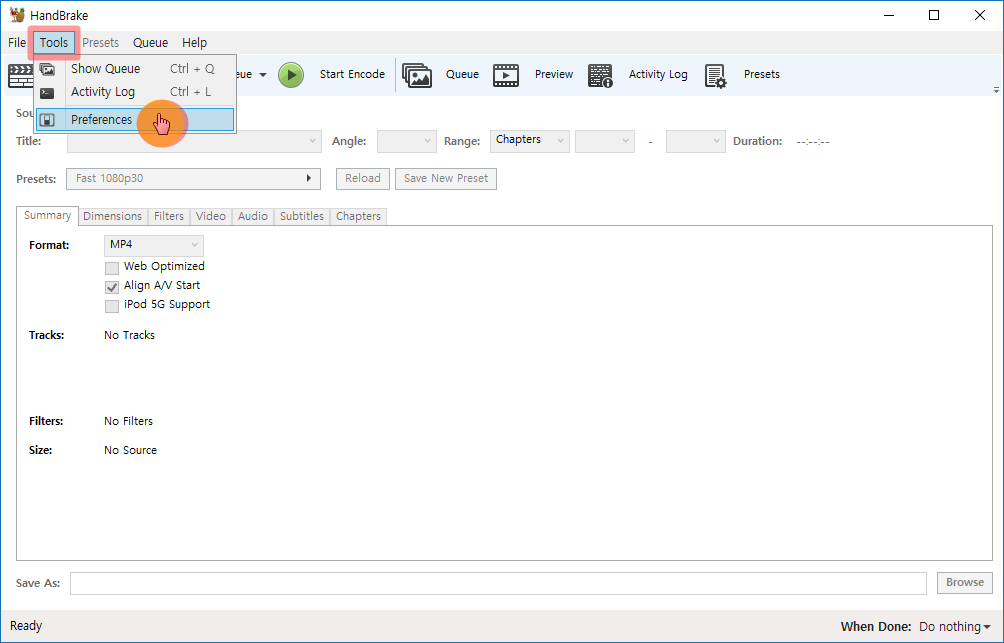Choose Activity Log from Tools menu

135,92
